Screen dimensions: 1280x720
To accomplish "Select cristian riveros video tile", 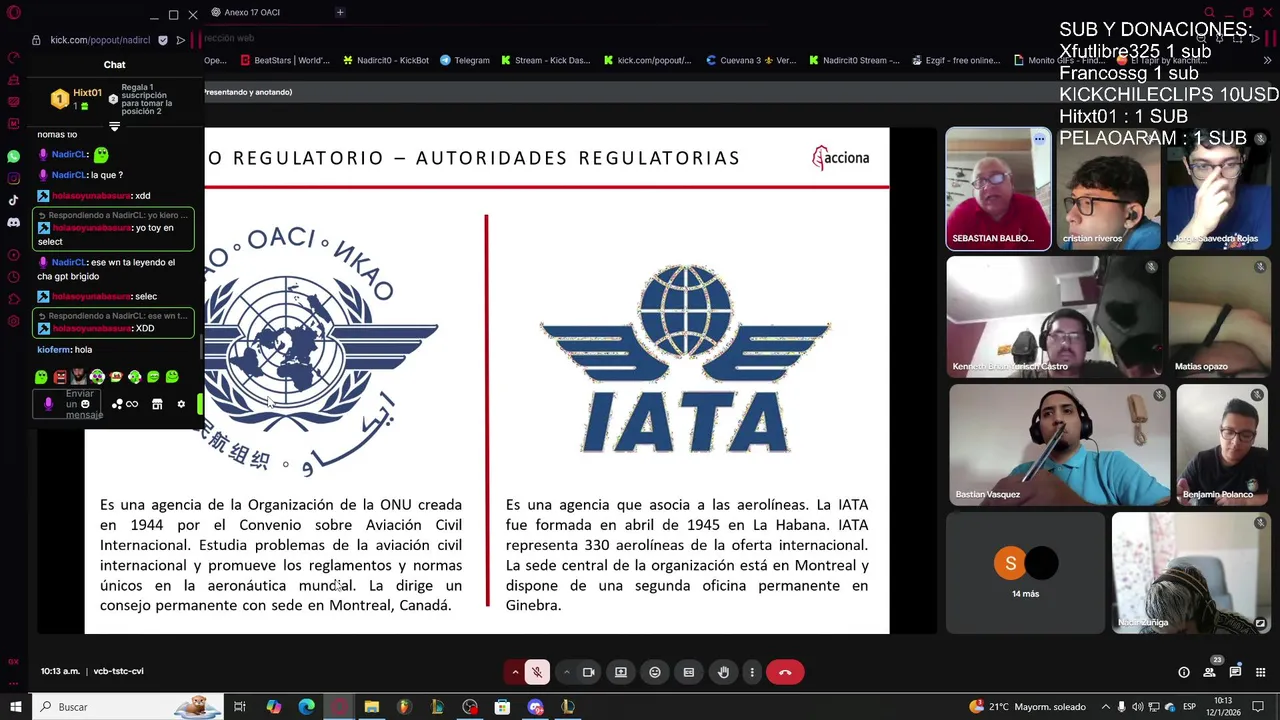I will click(x=1108, y=188).
